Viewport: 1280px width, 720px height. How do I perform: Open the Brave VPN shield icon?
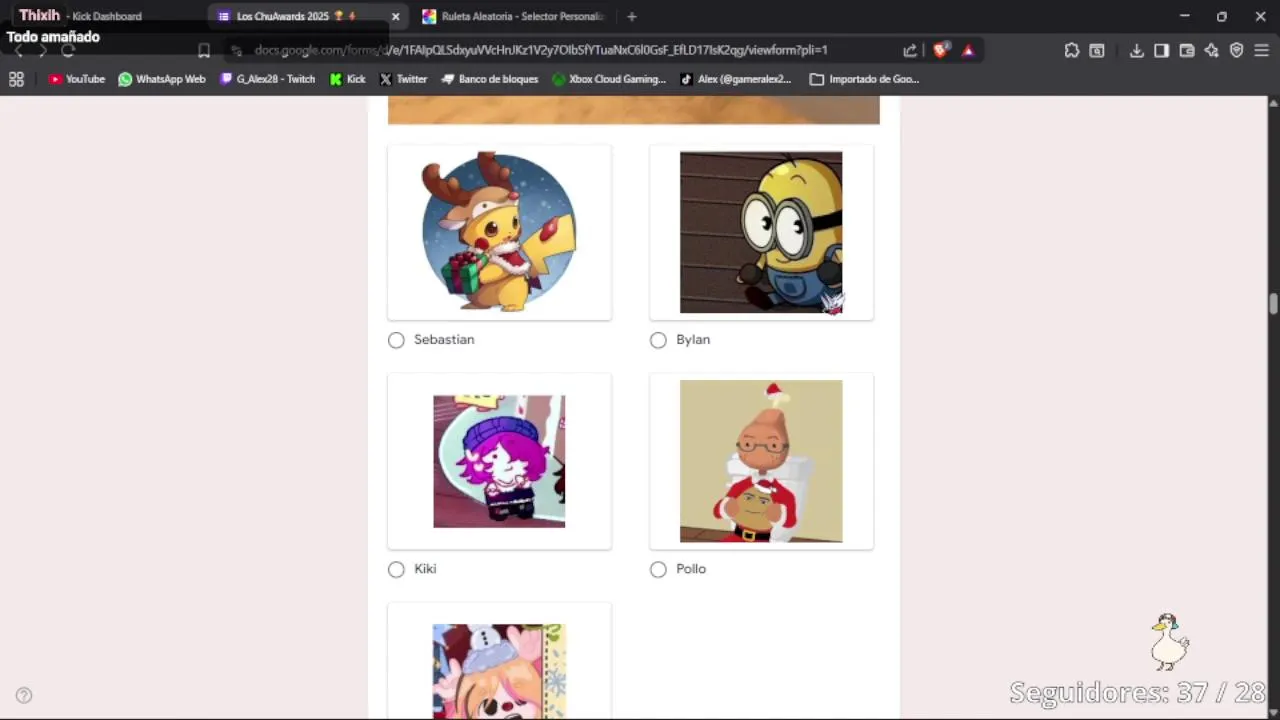coord(1237,50)
